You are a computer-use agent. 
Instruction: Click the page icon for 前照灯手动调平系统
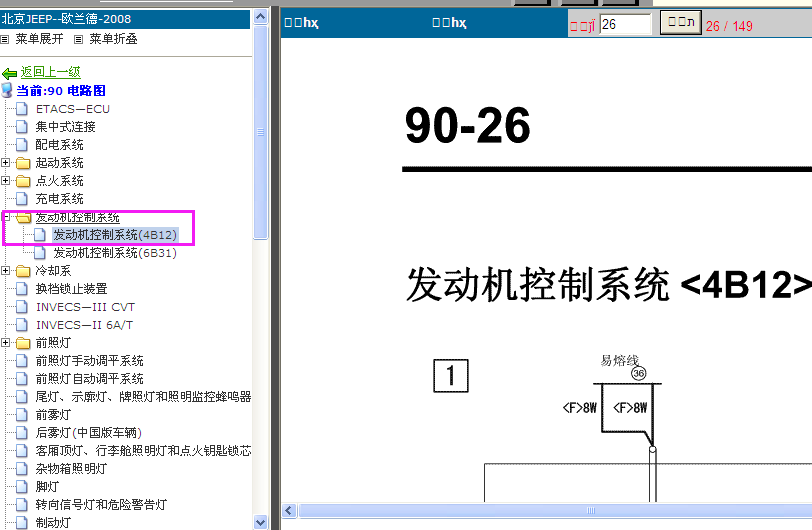22,361
